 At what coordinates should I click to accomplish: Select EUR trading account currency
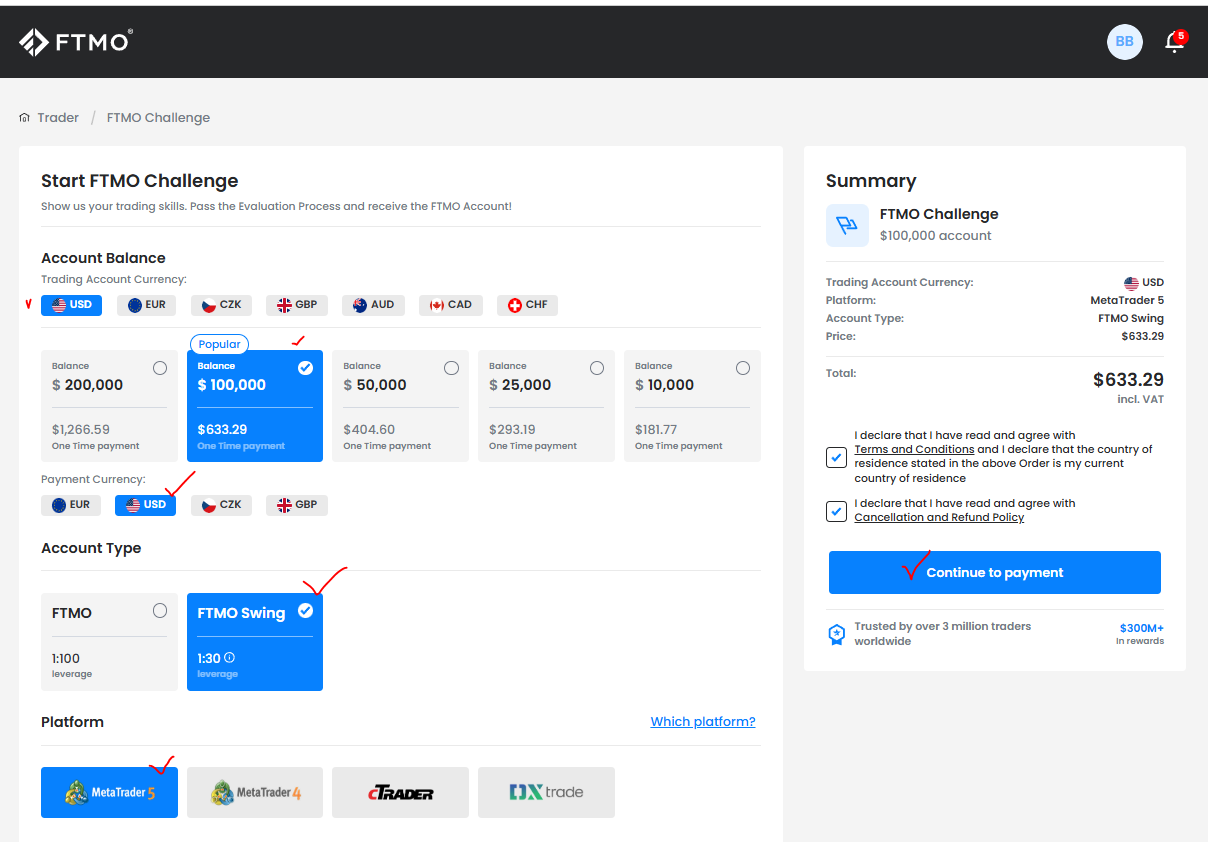click(x=147, y=305)
